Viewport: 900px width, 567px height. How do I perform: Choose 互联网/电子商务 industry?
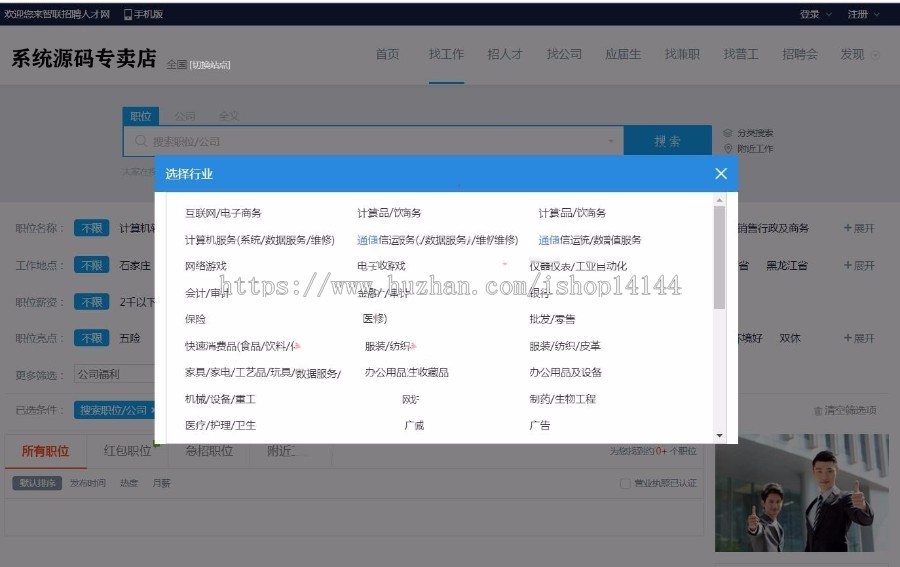coord(223,213)
